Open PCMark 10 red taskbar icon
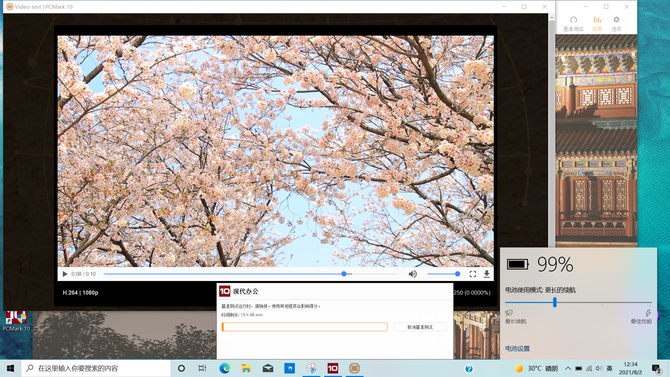This screenshot has width=670, height=377. [332, 368]
